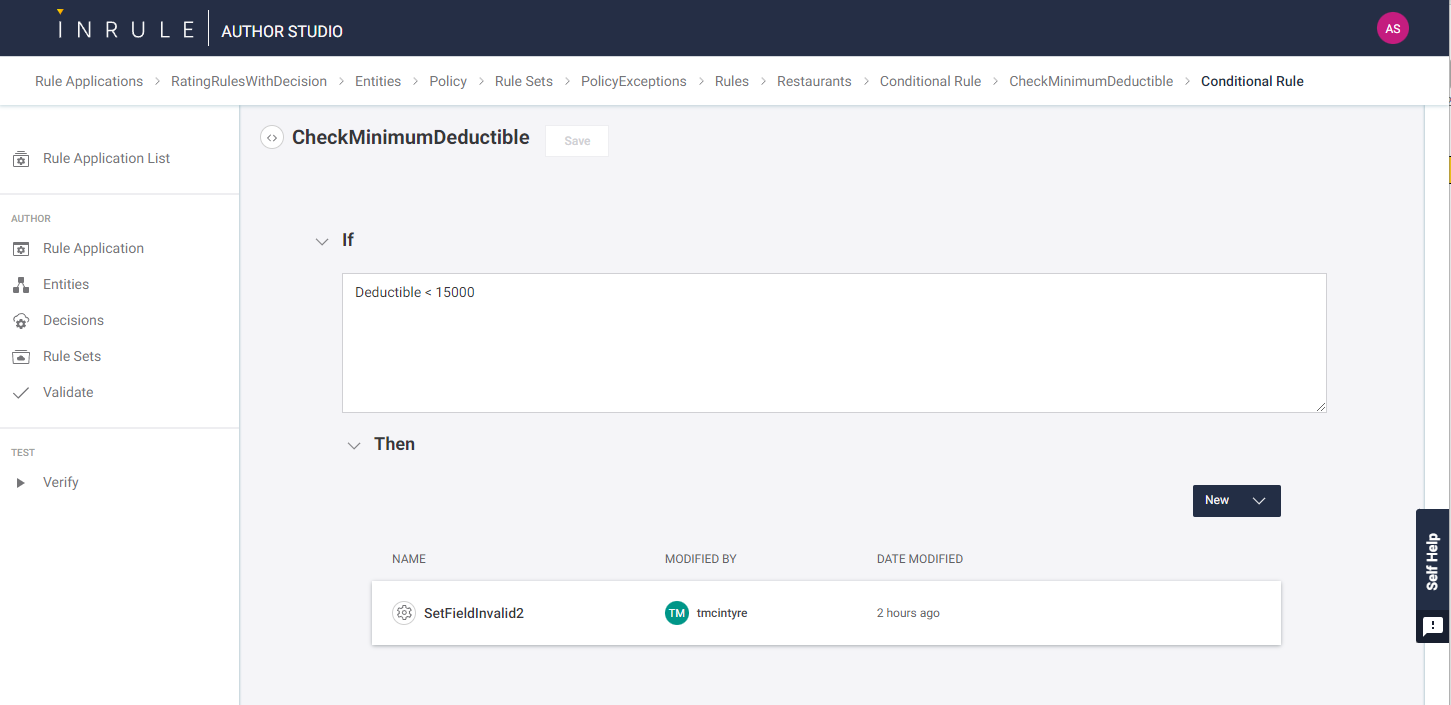Click the Validate checkmark icon
This screenshot has width=1451, height=705.
tap(20, 393)
